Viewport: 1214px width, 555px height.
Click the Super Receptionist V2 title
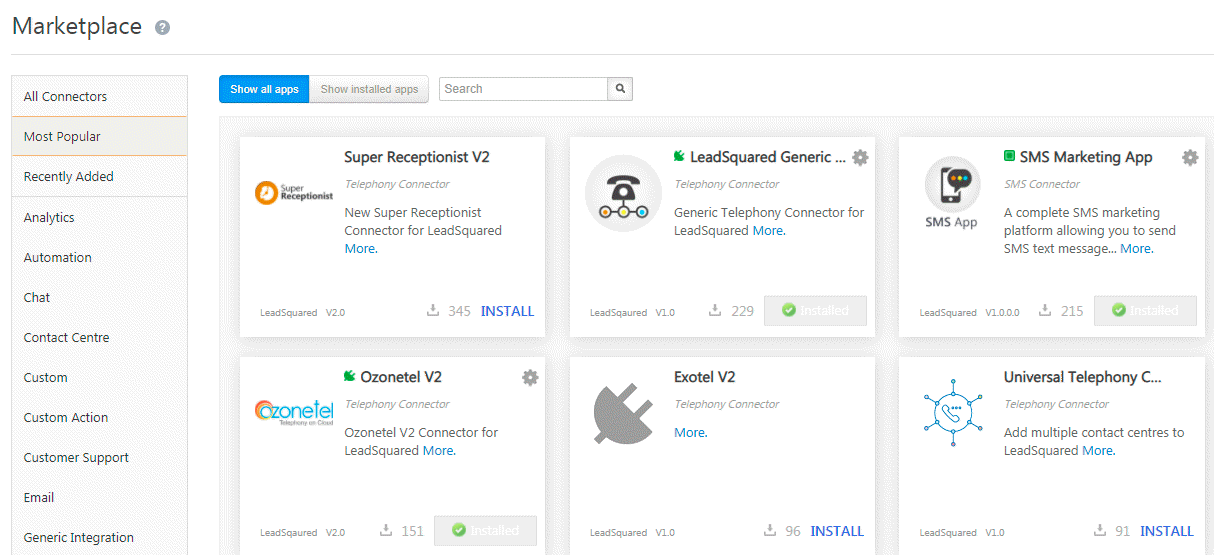417,157
